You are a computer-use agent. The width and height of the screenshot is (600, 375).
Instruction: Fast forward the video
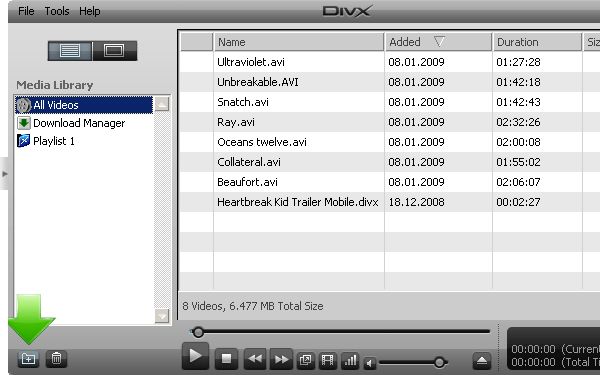pyautogui.click(x=281, y=359)
